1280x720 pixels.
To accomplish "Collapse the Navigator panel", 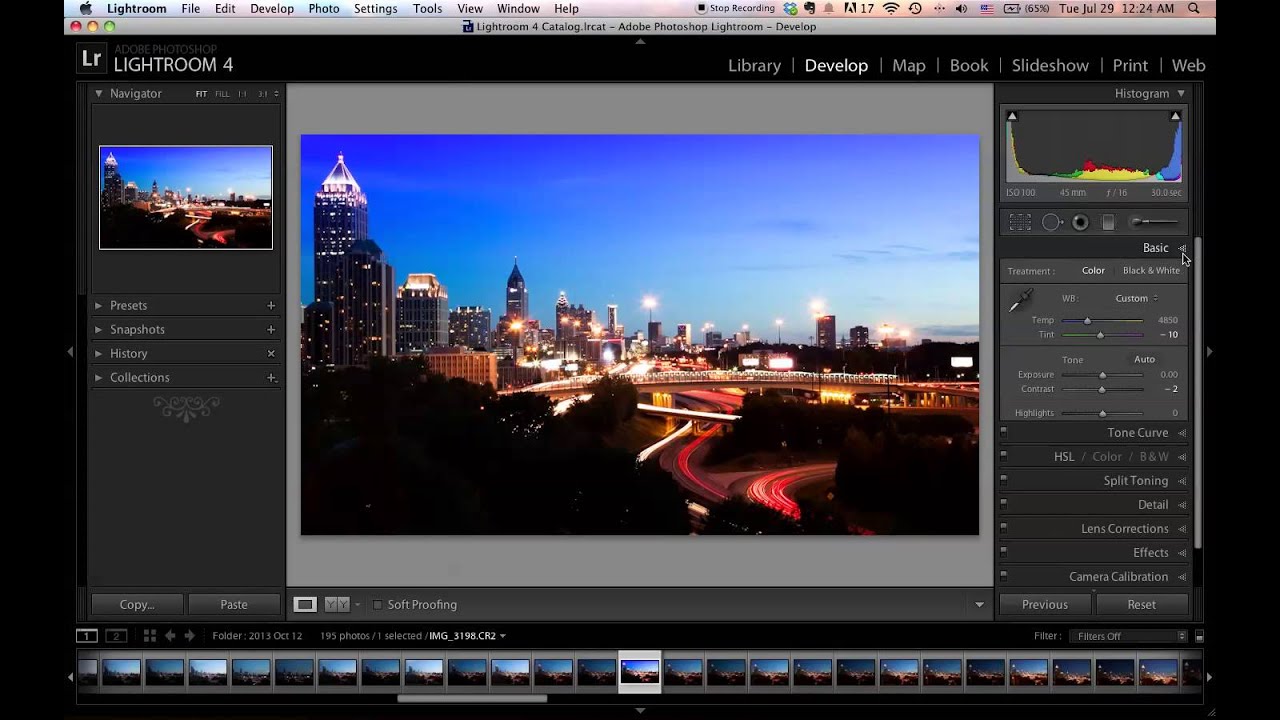I will pyautogui.click(x=99, y=93).
